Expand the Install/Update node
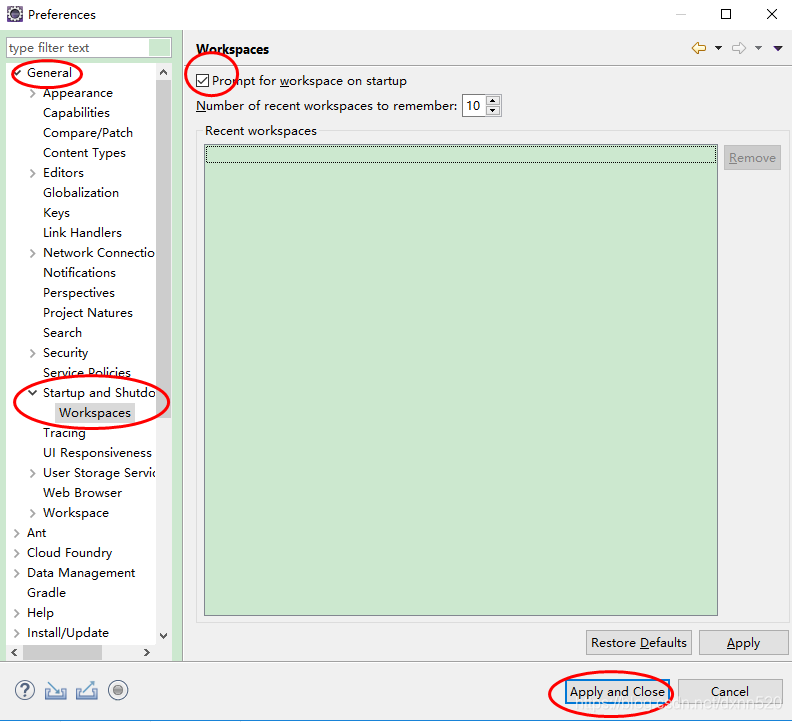This screenshot has width=792, height=722. tap(17, 633)
